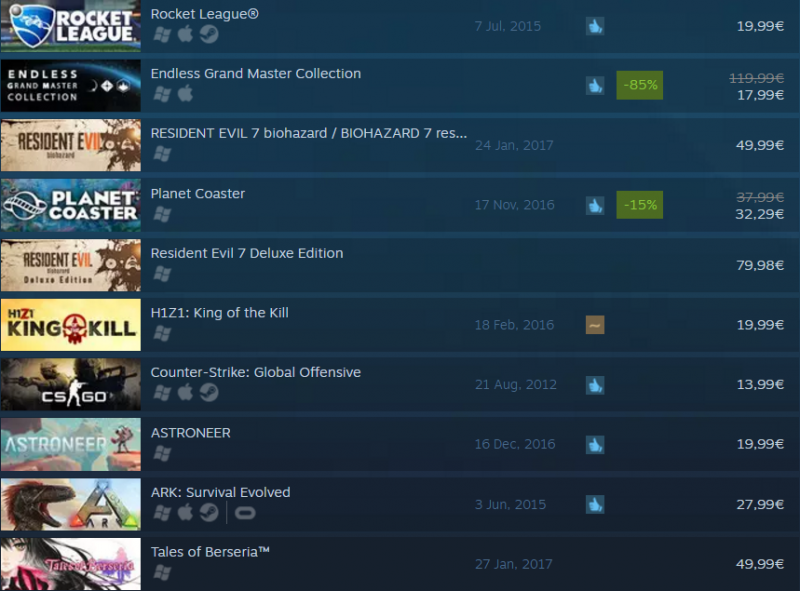Open the Rocket League thumbnail image
The height and width of the screenshot is (591, 800).
[x=70, y=26]
